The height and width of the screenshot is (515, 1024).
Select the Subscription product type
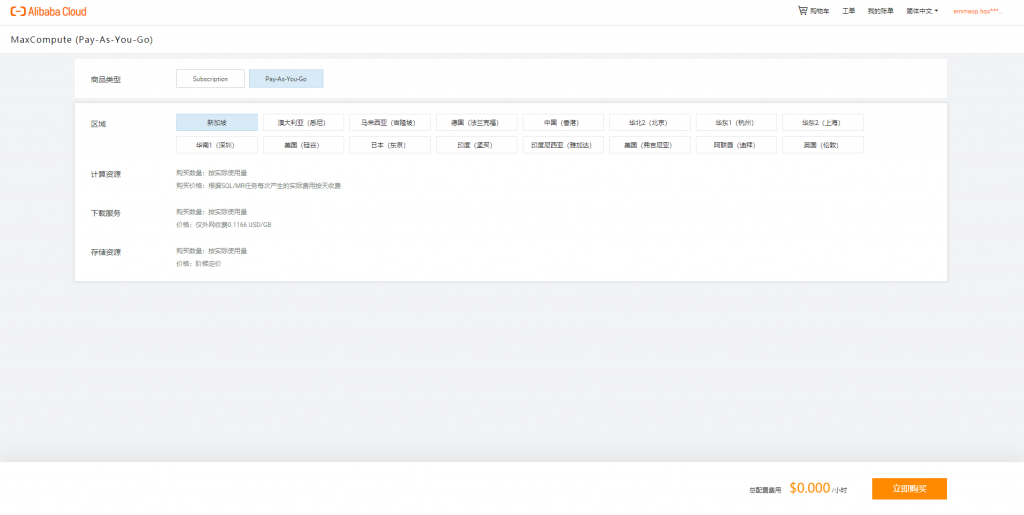pyautogui.click(x=210, y=78)
